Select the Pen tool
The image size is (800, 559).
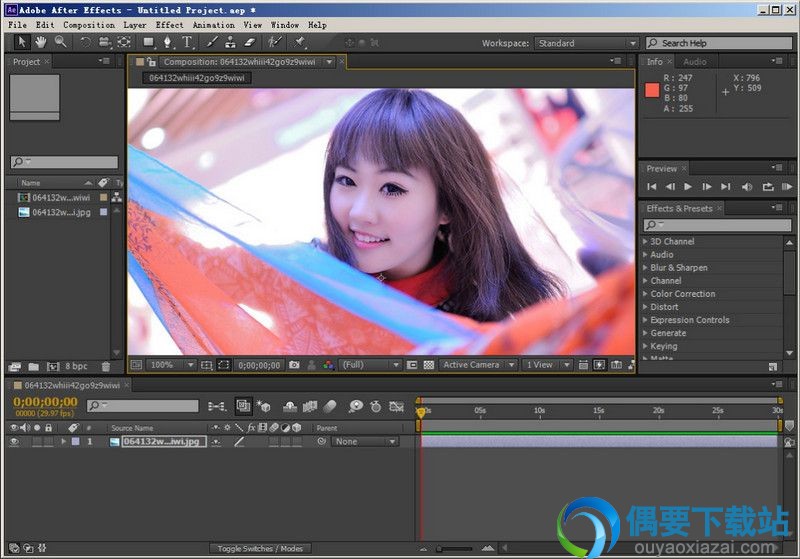point(167,42)
